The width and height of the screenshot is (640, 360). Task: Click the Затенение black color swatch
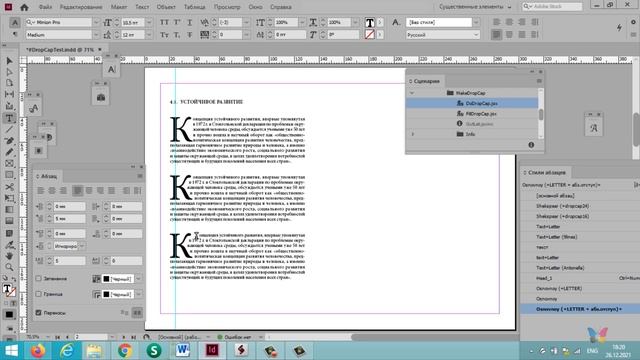pos(107,279)
